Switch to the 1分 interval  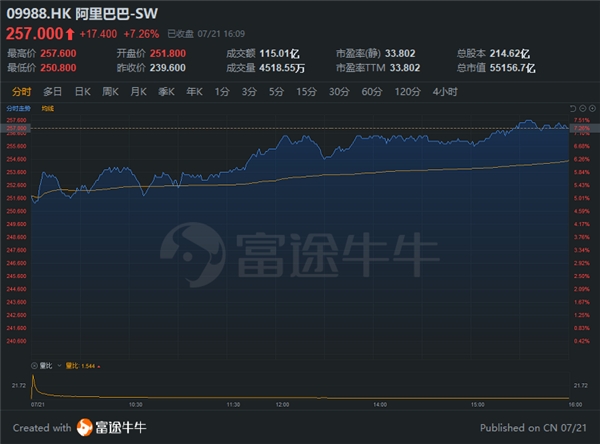pos(222,92)
